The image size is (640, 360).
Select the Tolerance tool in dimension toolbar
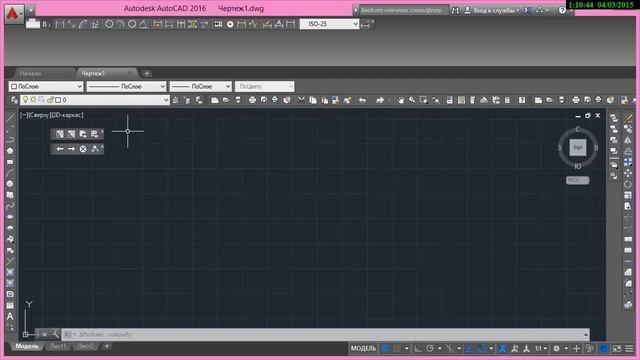point(218,24)
